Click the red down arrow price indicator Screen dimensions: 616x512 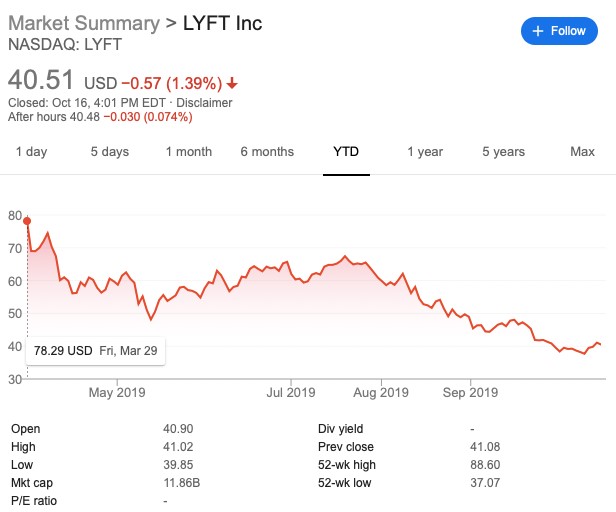pos(232,82)
